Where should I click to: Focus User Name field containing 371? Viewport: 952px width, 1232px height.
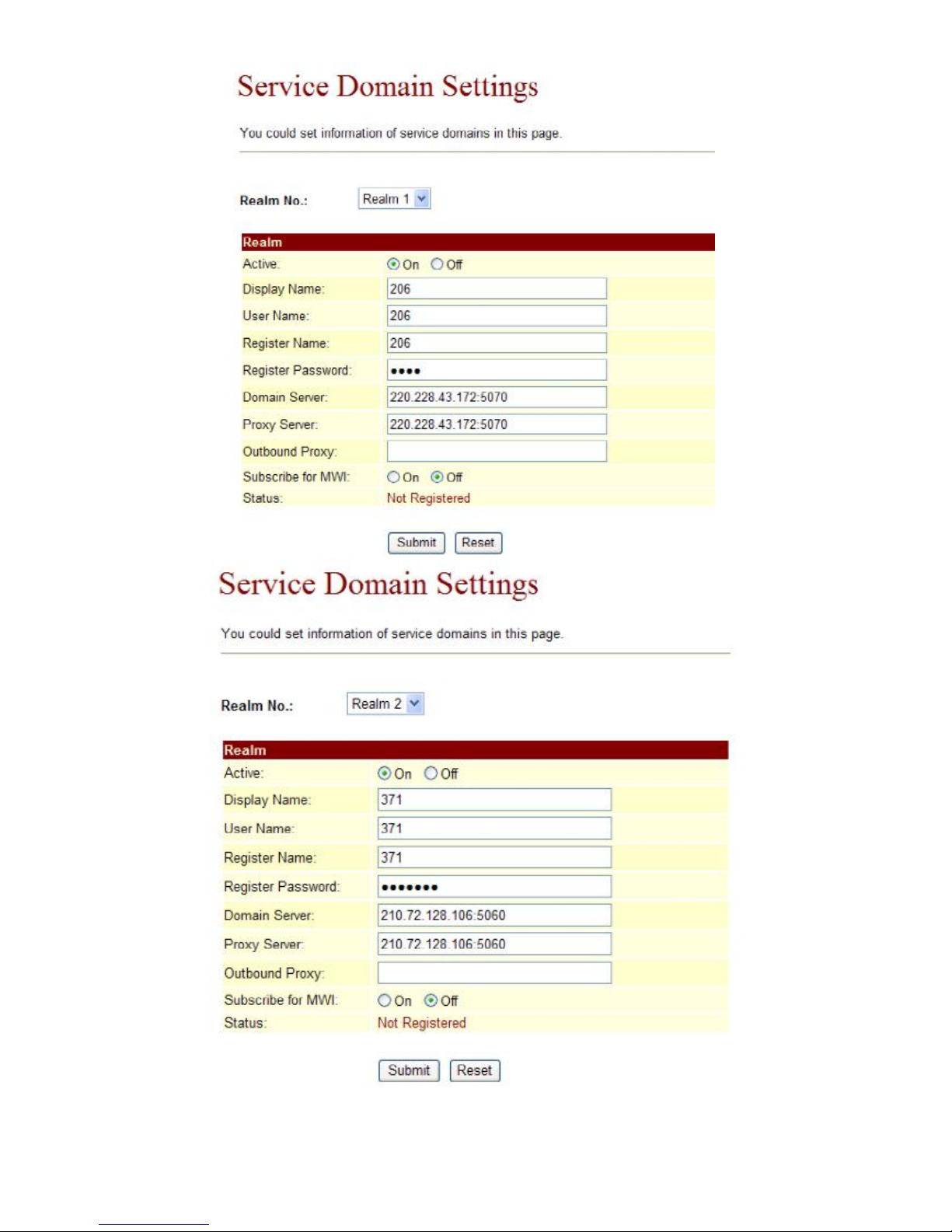(494, 829)
